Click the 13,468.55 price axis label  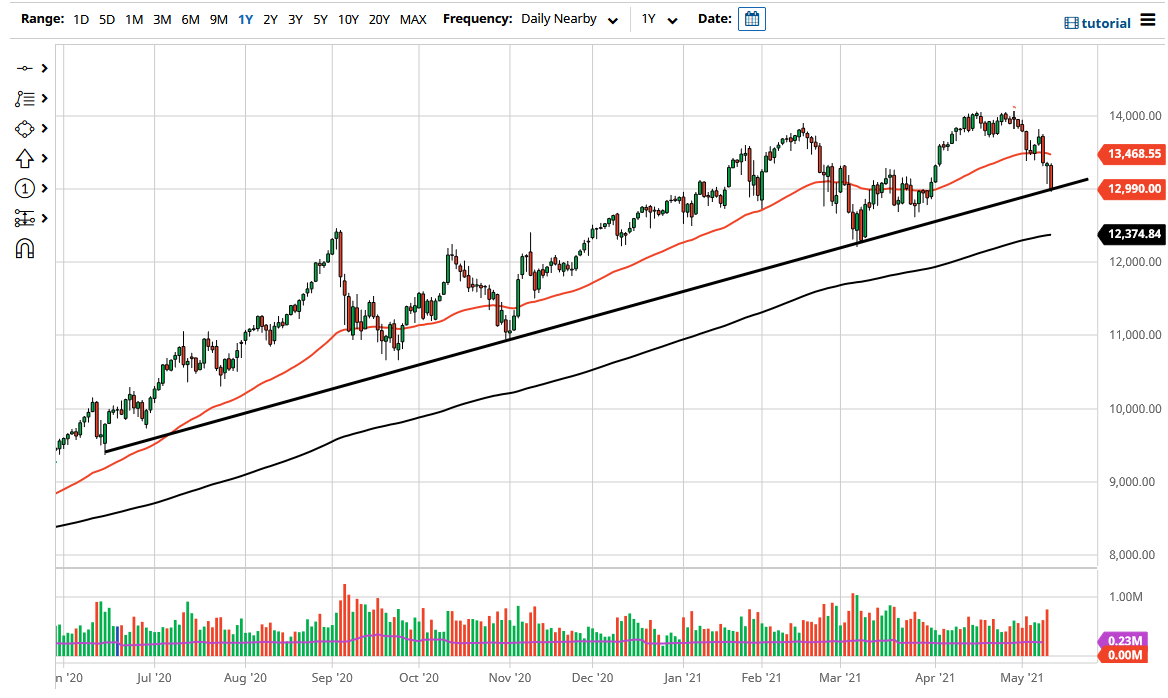1131,154
